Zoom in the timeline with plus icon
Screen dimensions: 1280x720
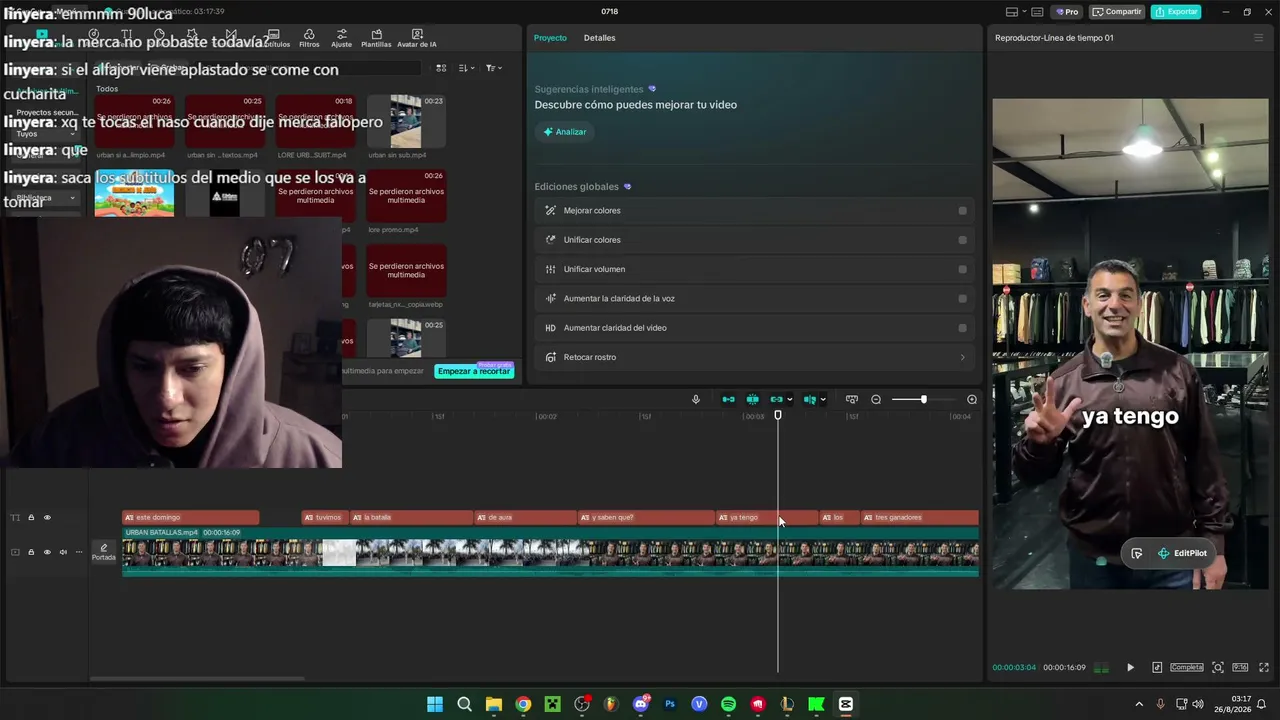click(971, 400)
